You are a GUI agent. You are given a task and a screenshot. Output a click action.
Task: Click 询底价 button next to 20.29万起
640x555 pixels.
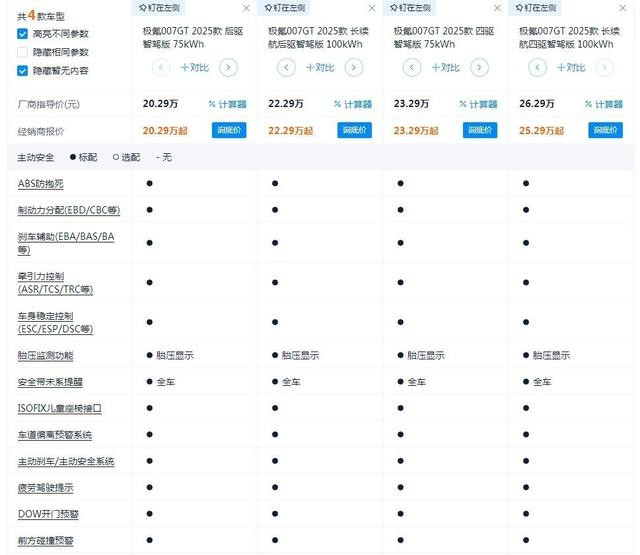point(229,130)
